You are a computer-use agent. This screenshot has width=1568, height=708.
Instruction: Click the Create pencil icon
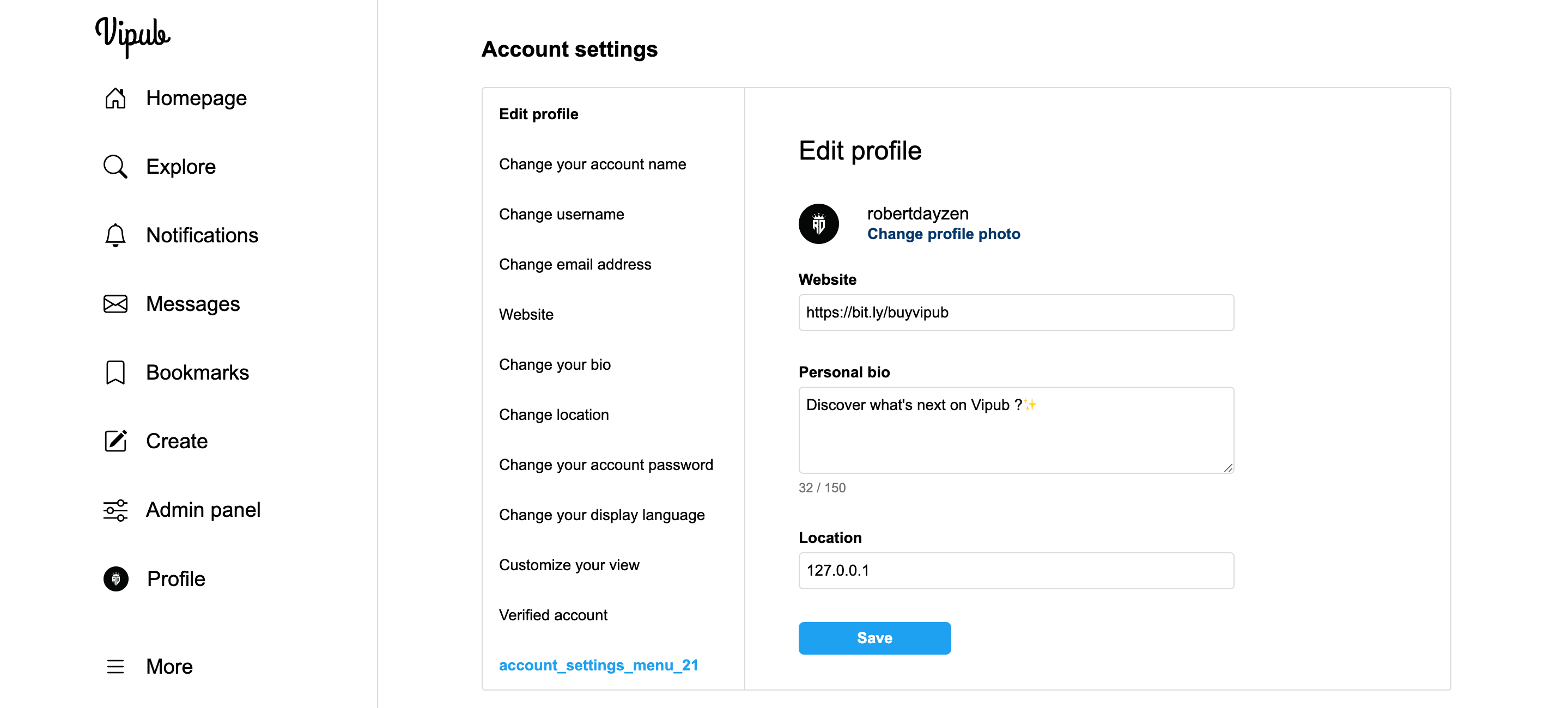tap(115, 441)
